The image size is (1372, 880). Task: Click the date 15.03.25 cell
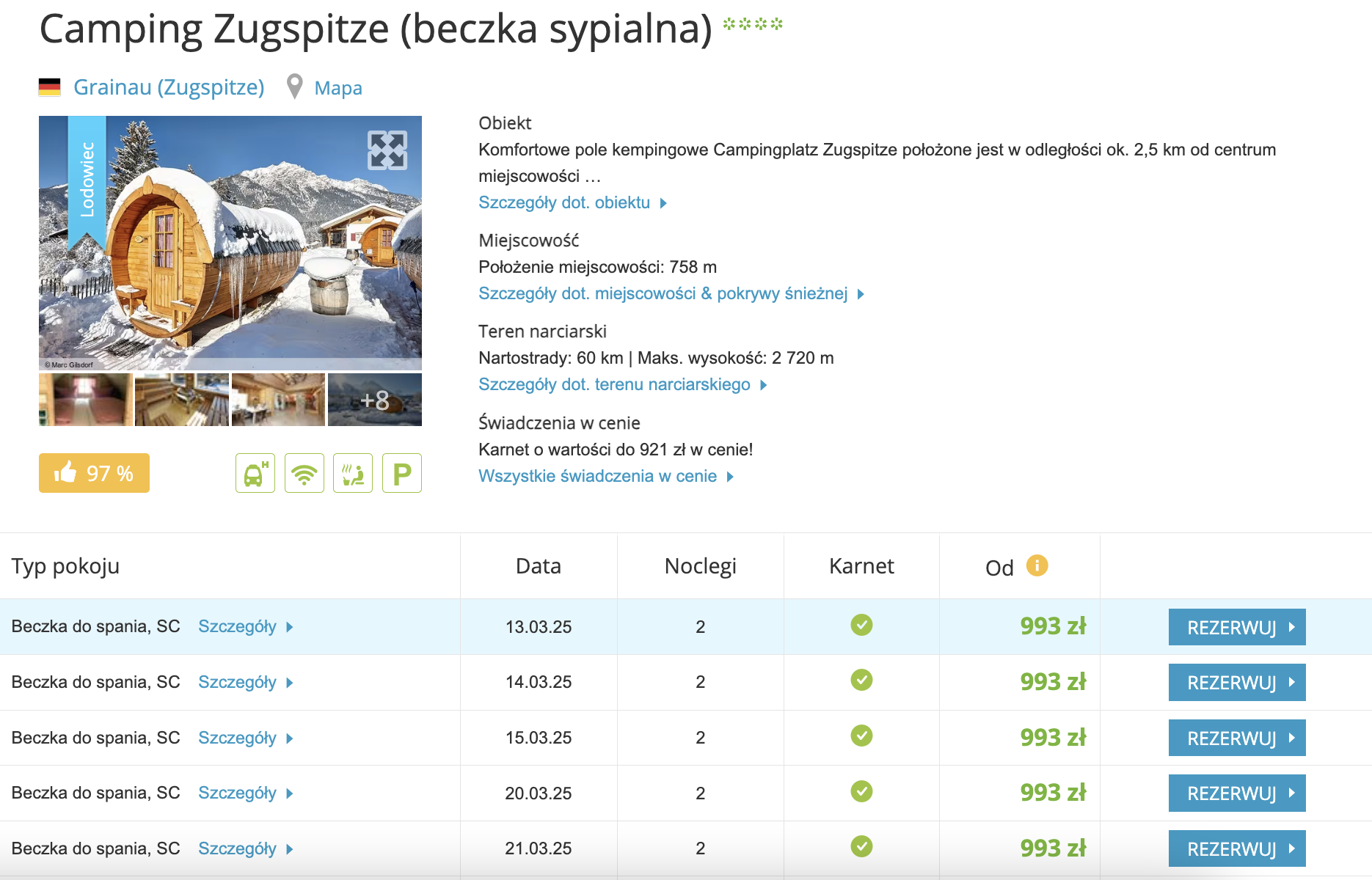point(539,738)
